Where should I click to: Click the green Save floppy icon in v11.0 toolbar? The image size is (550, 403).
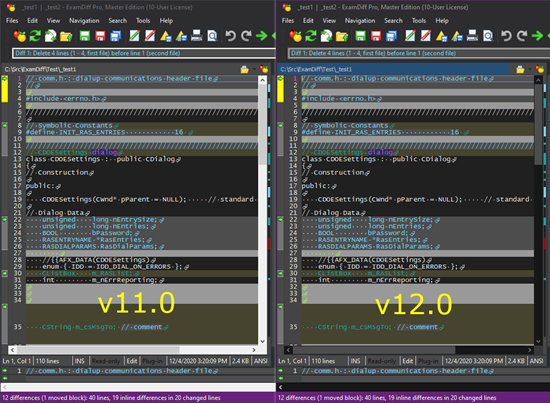pos(85,36)
